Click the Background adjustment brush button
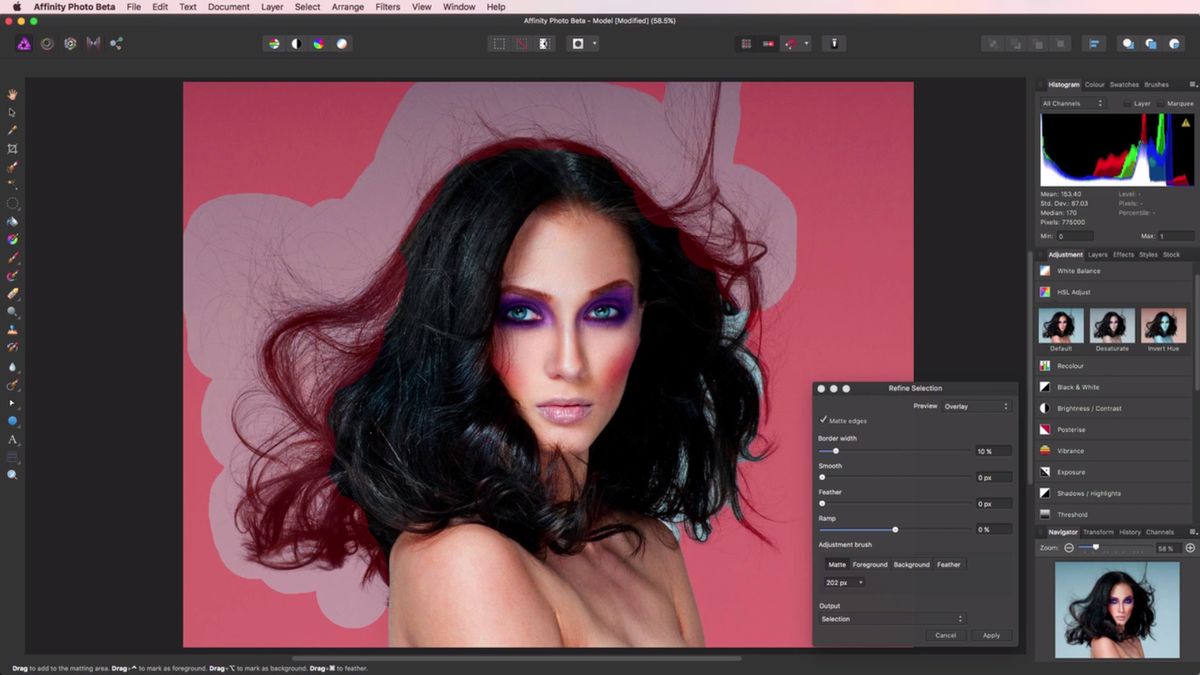 point(911,564)
